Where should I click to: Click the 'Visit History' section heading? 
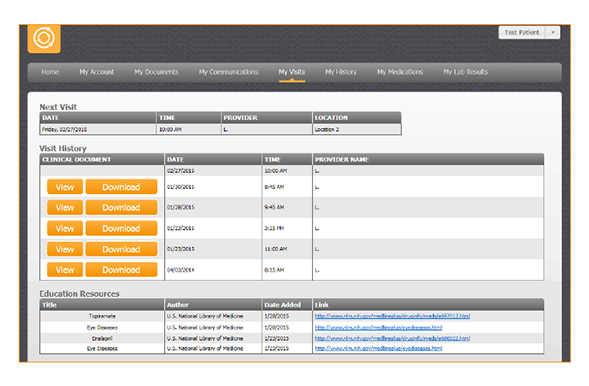coord(63,148)
